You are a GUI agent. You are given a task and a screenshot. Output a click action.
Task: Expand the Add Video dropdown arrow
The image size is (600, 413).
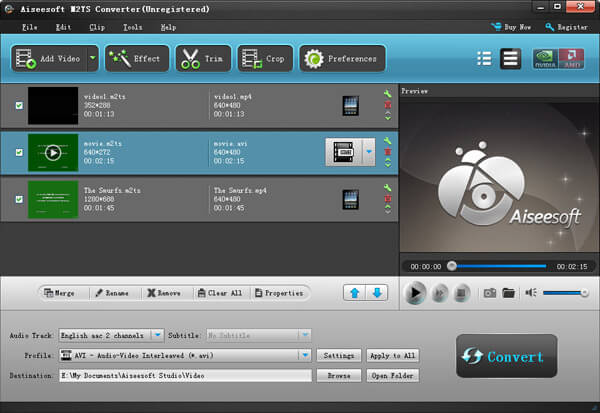pos(93,58)
